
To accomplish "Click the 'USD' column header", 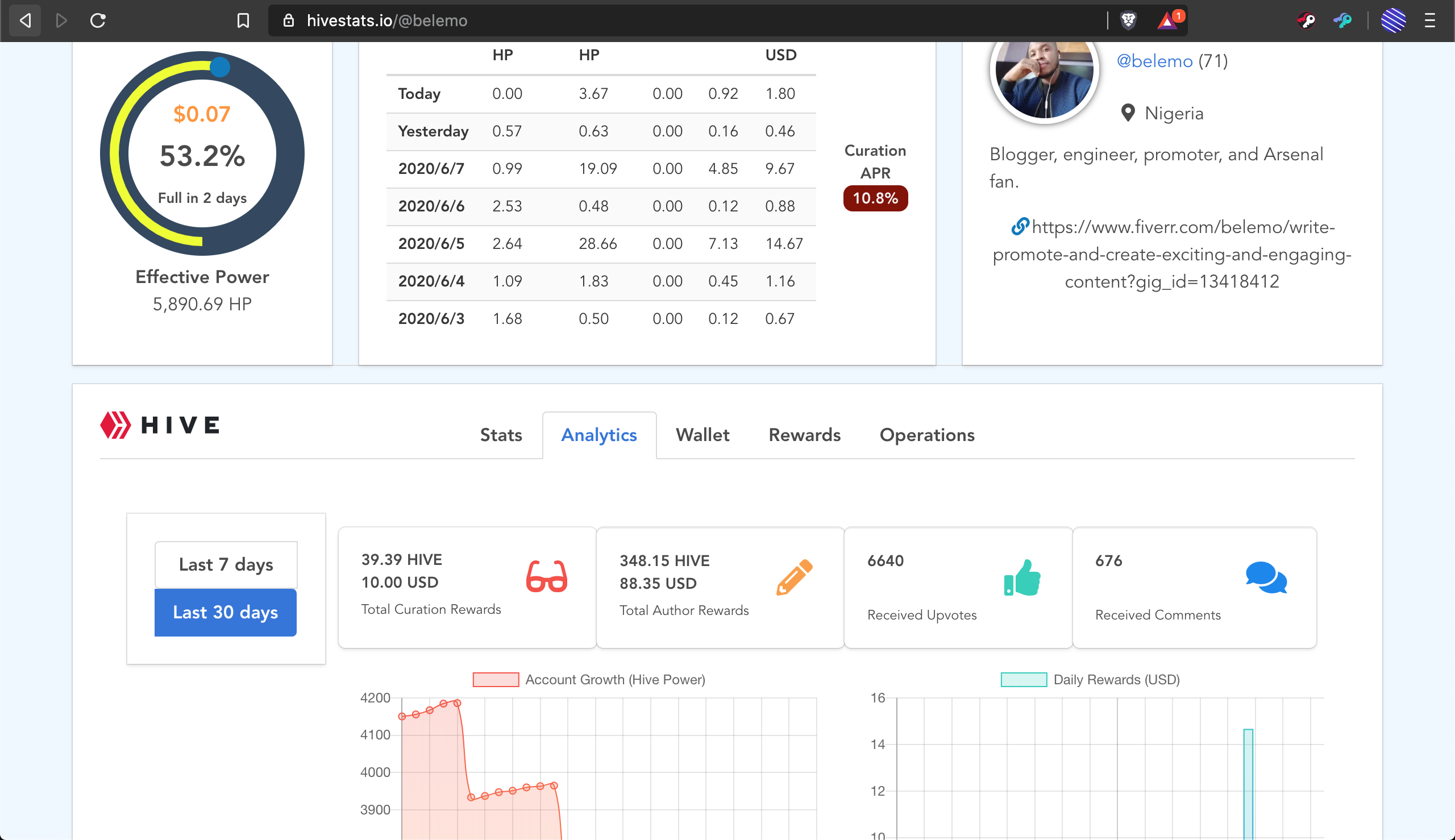I will (x=780, y=55).
